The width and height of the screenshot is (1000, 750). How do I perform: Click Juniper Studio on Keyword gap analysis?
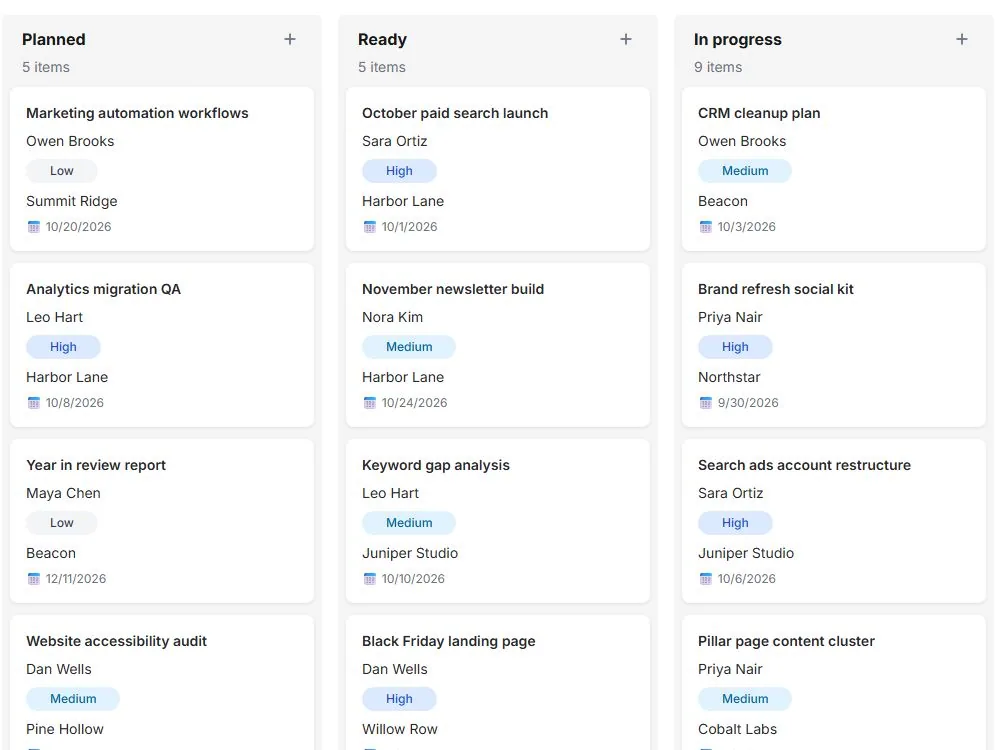[410, 553]
